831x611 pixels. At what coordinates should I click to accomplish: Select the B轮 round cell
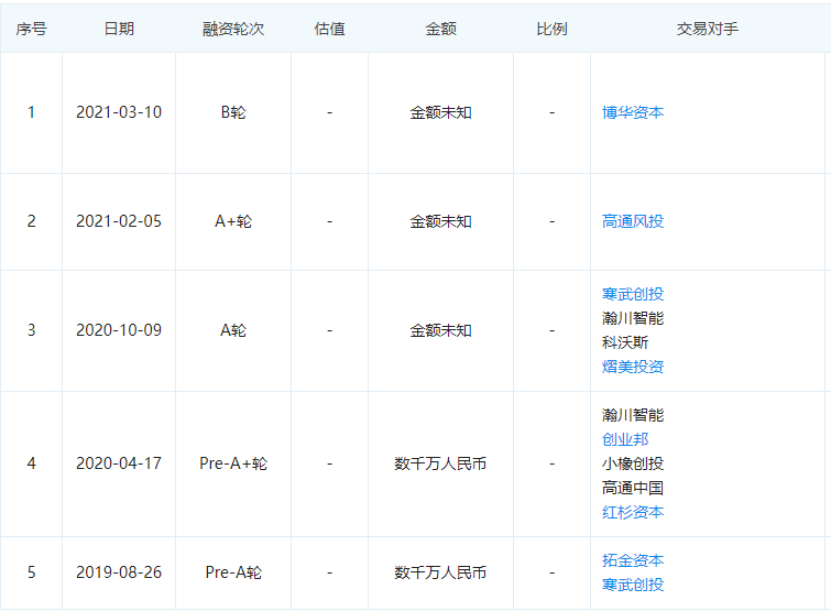pos(233,112)
